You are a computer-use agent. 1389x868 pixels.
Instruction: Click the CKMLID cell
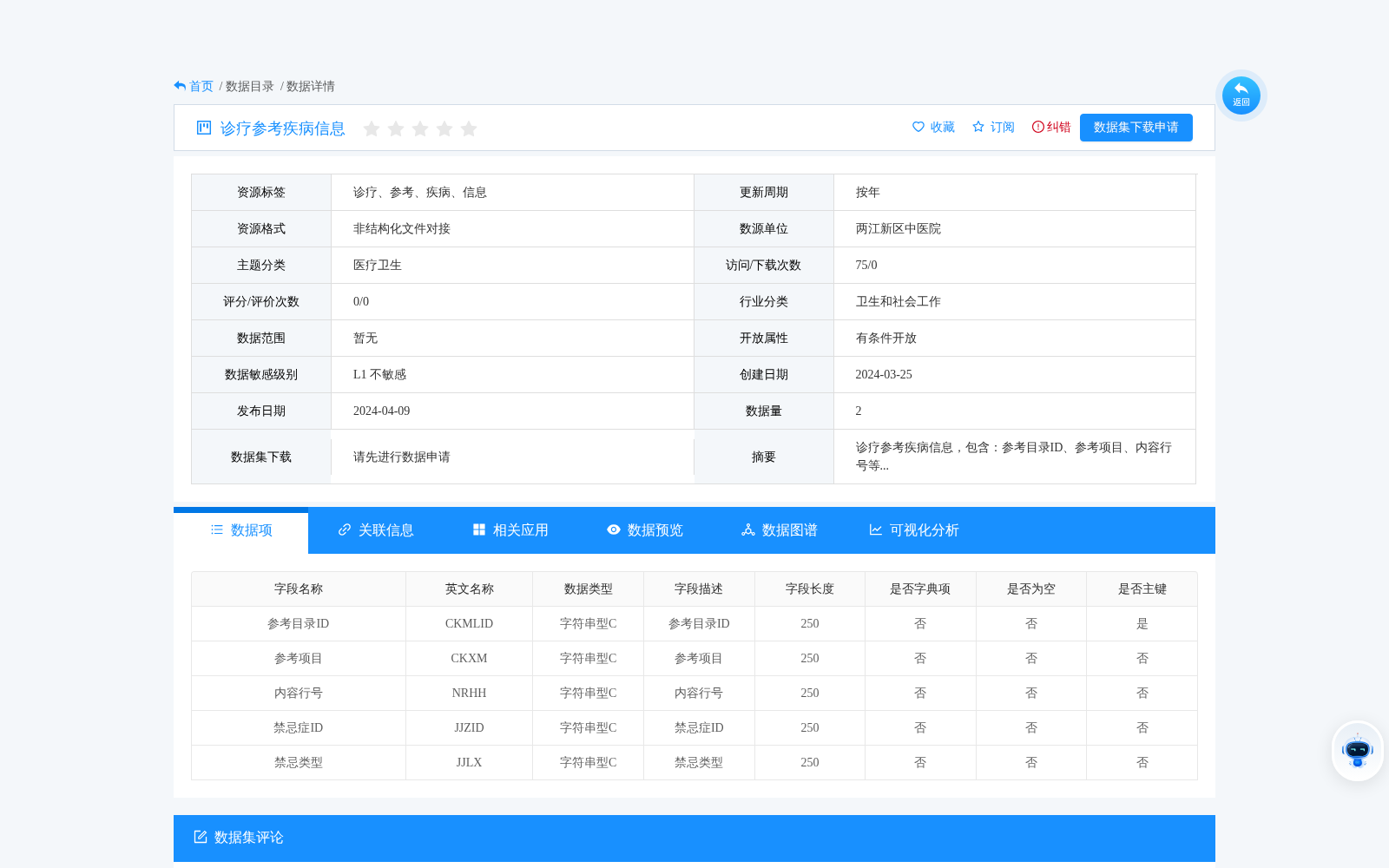[469, 624]
